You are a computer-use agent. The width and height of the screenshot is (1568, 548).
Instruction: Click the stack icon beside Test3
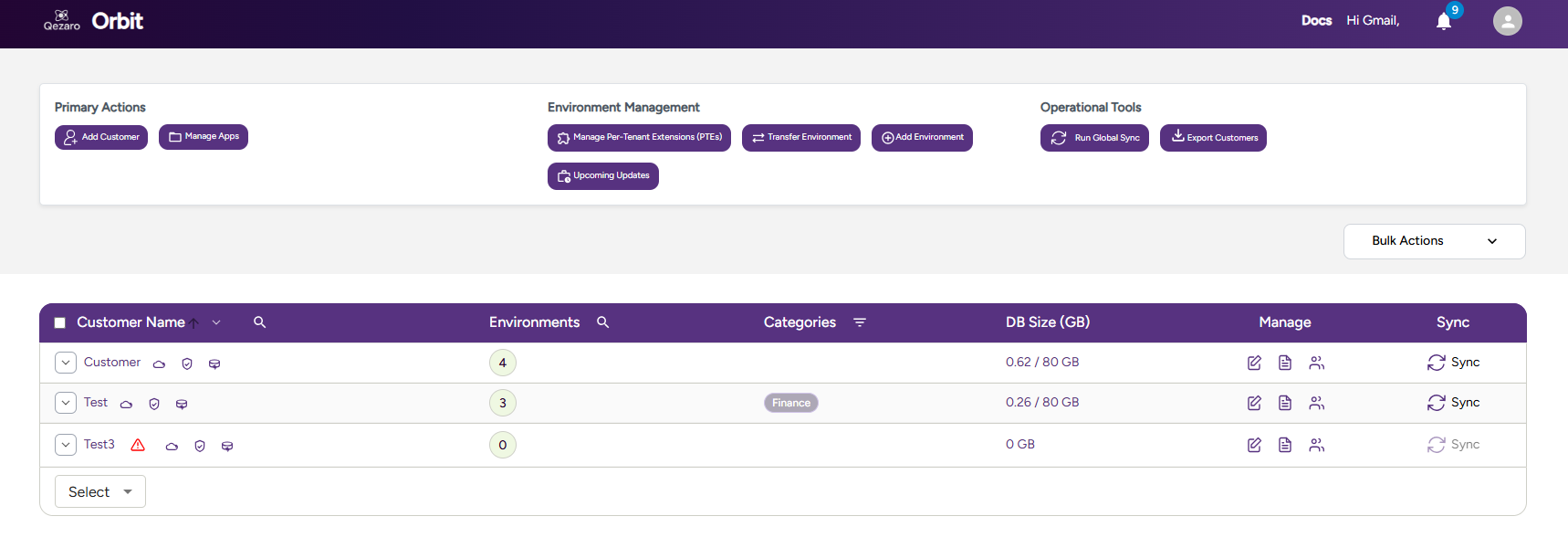click(227, 446)
